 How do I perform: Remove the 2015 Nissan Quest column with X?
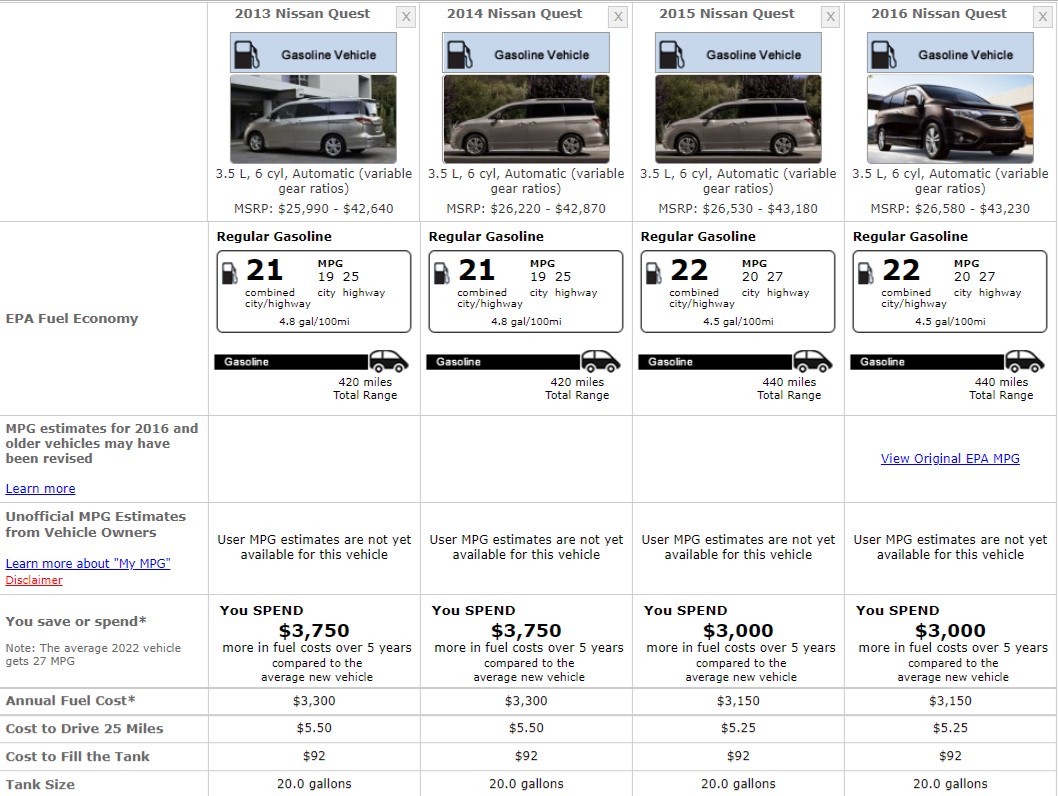click(x=831, y=17)
